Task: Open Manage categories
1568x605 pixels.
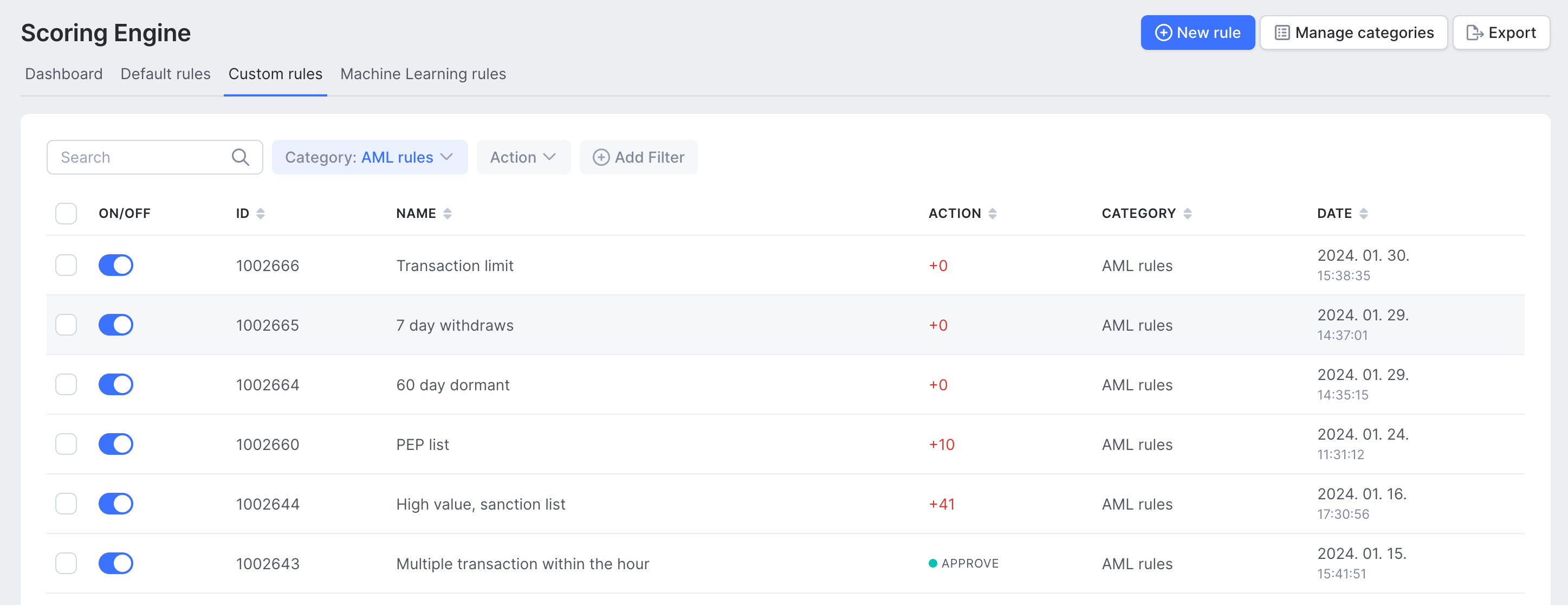Action: pyautogui.click(x=1353, y=33)
